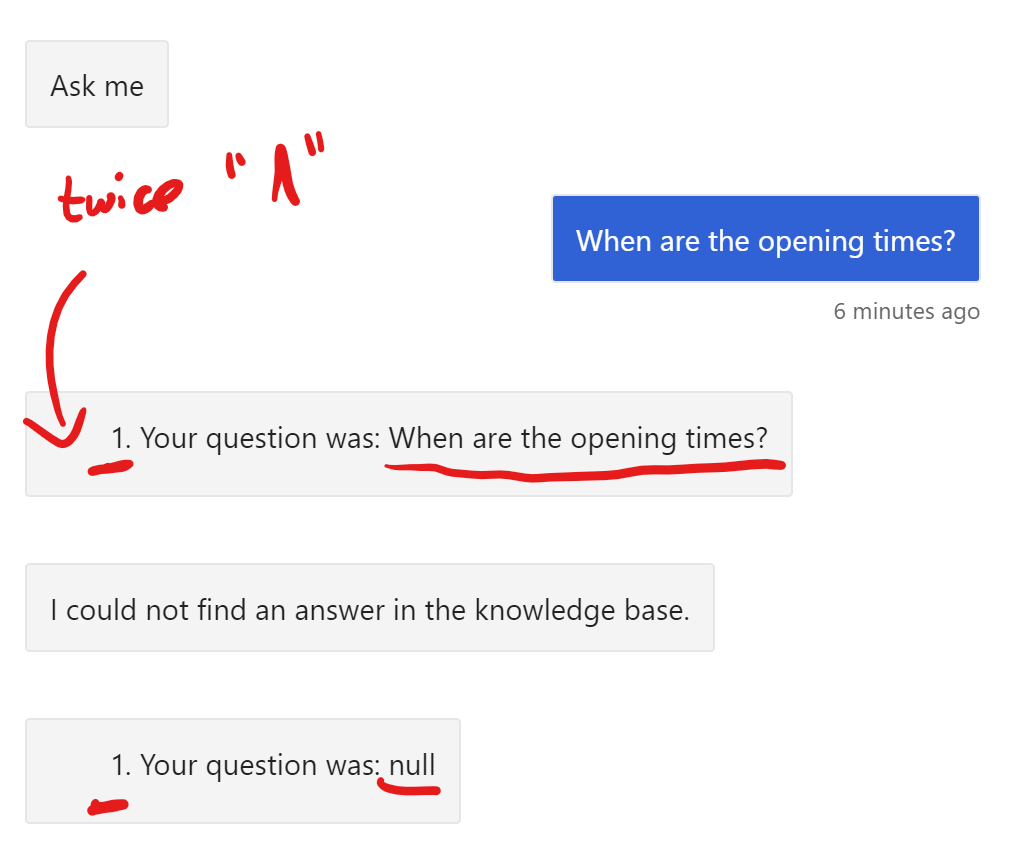Click the red handwritten word "twice"

(x=120, y=198)
